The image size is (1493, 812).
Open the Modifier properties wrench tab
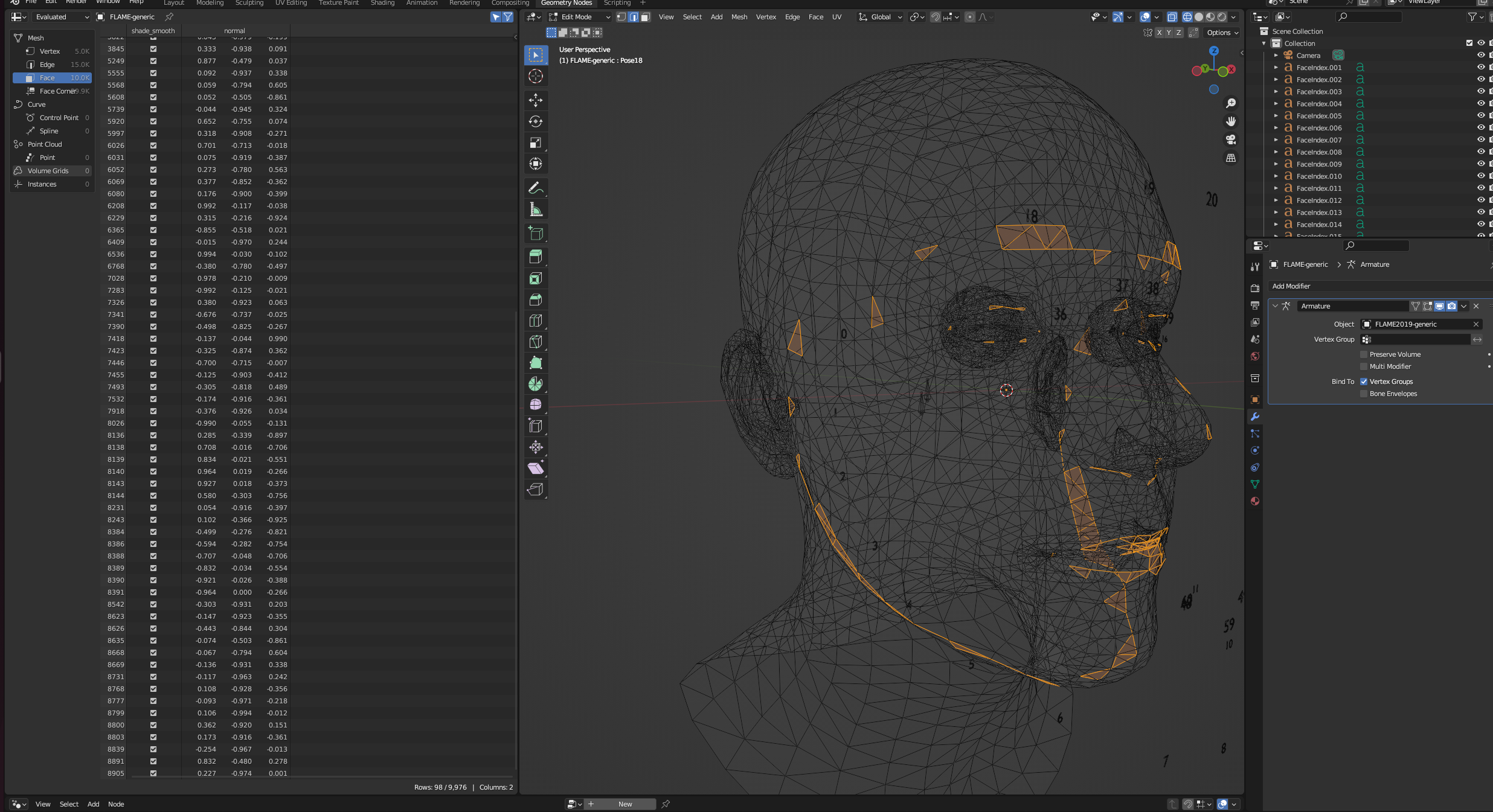point(1255,417)
